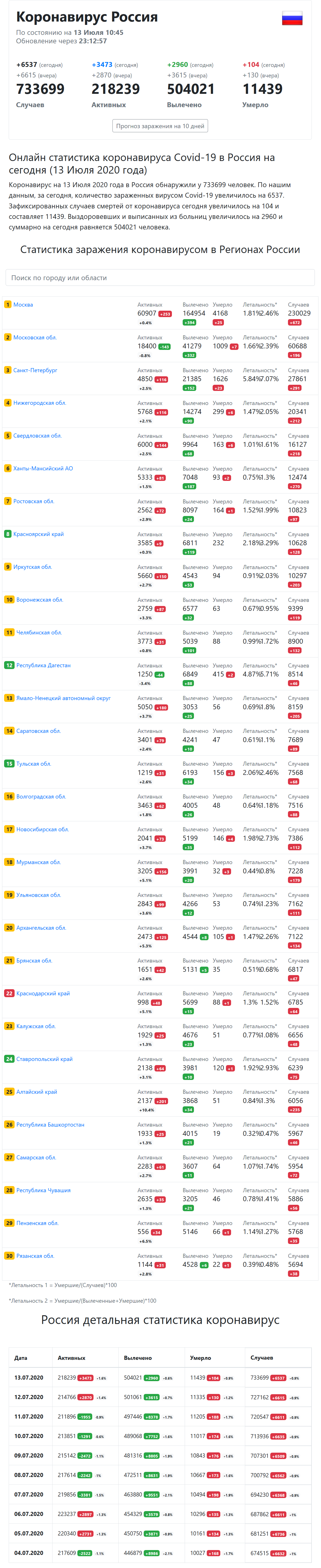
Task: Open the Ульяновская обл. link
Action: click(38, 895)
